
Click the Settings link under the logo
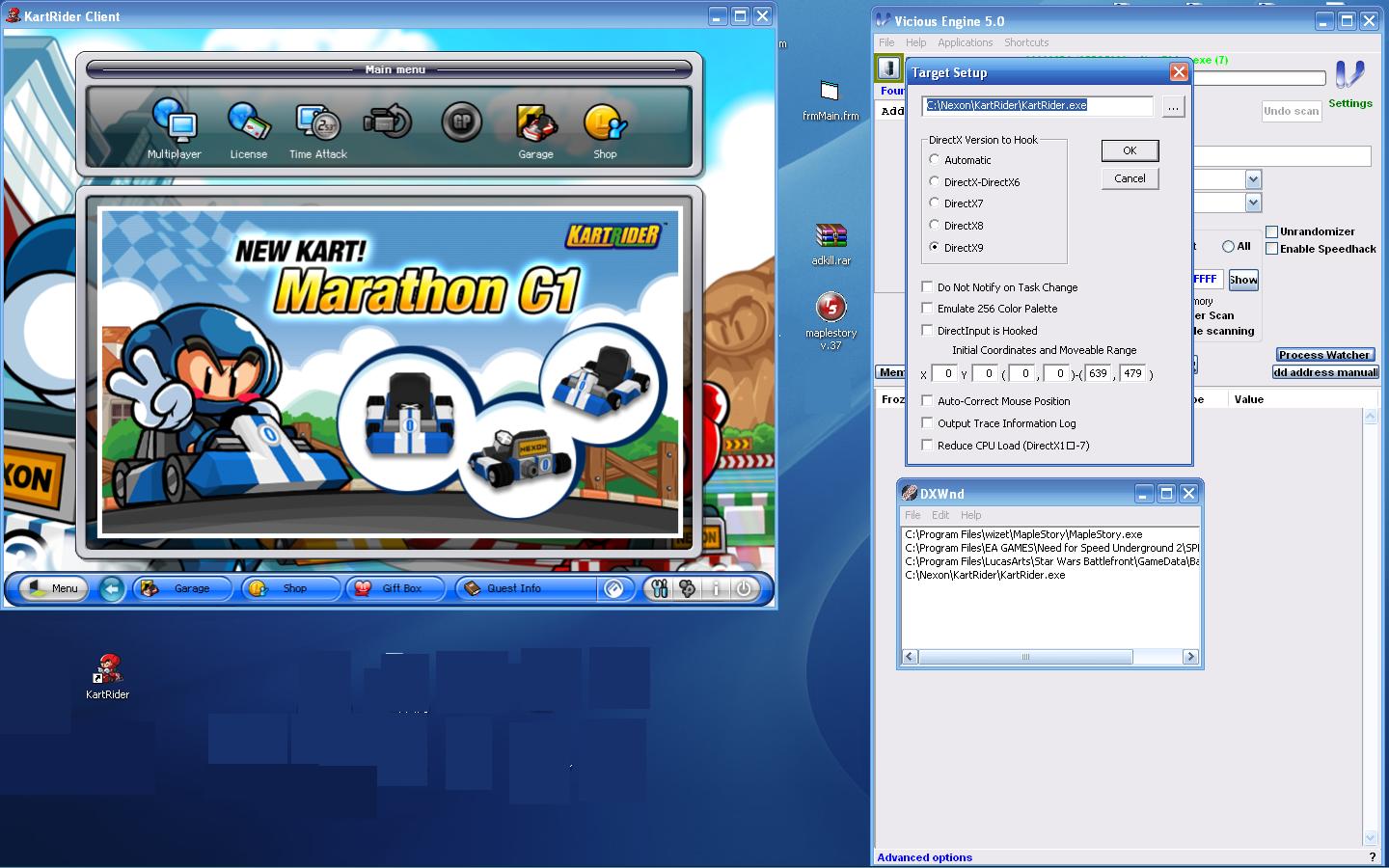(1349, 103)
